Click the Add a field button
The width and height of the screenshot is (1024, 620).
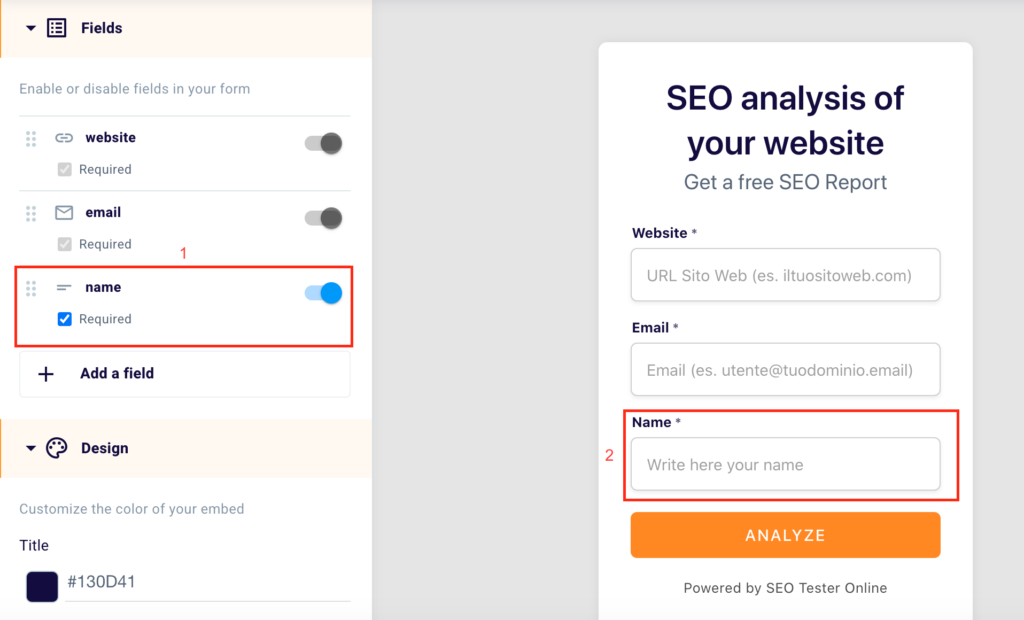185,374
